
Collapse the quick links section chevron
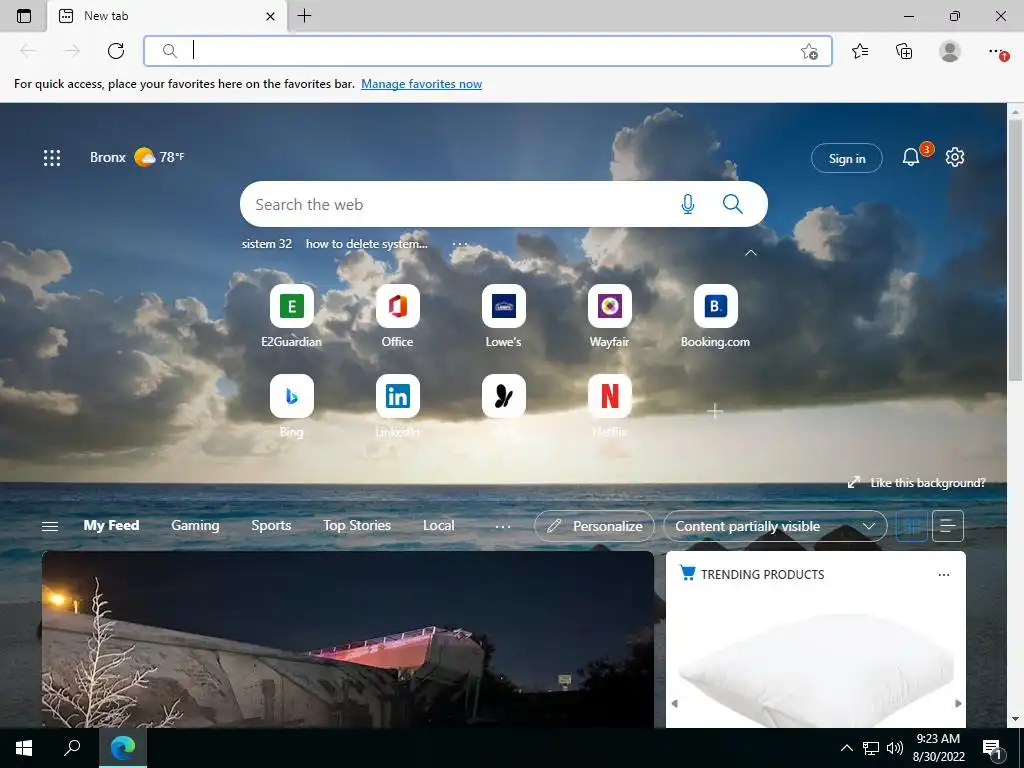(751, 253)
